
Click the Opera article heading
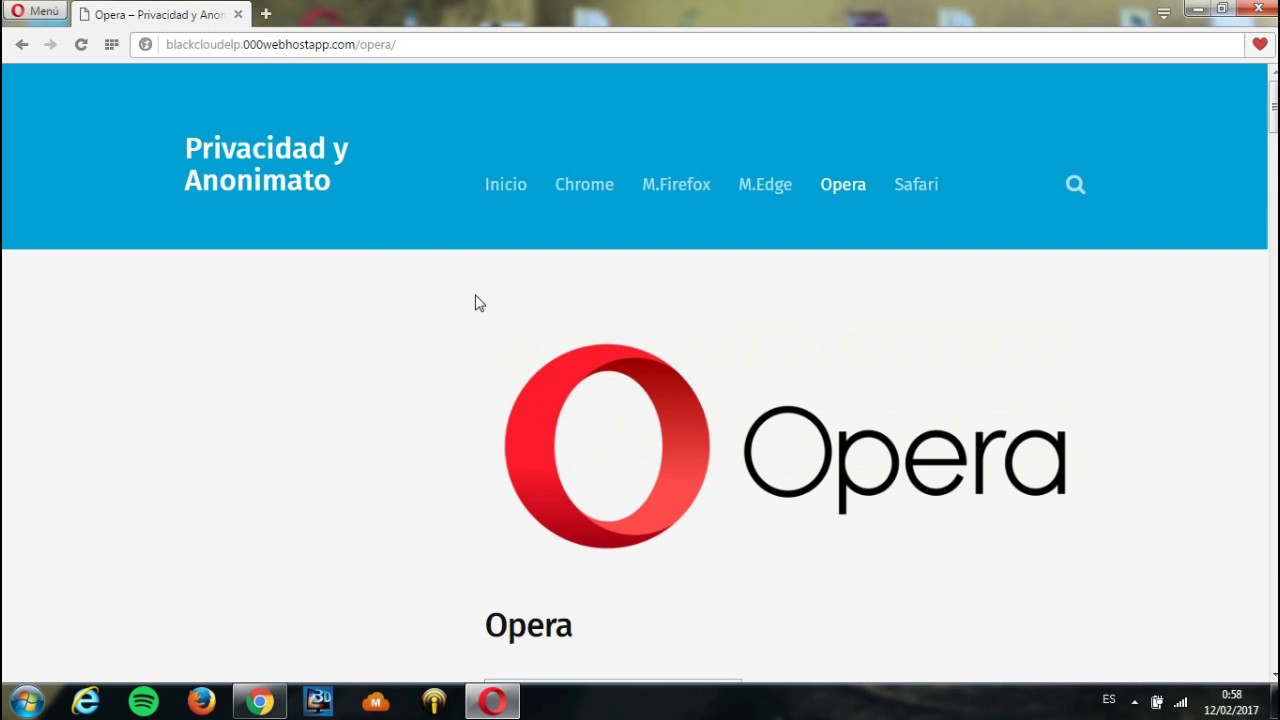(x=529, y=627)
